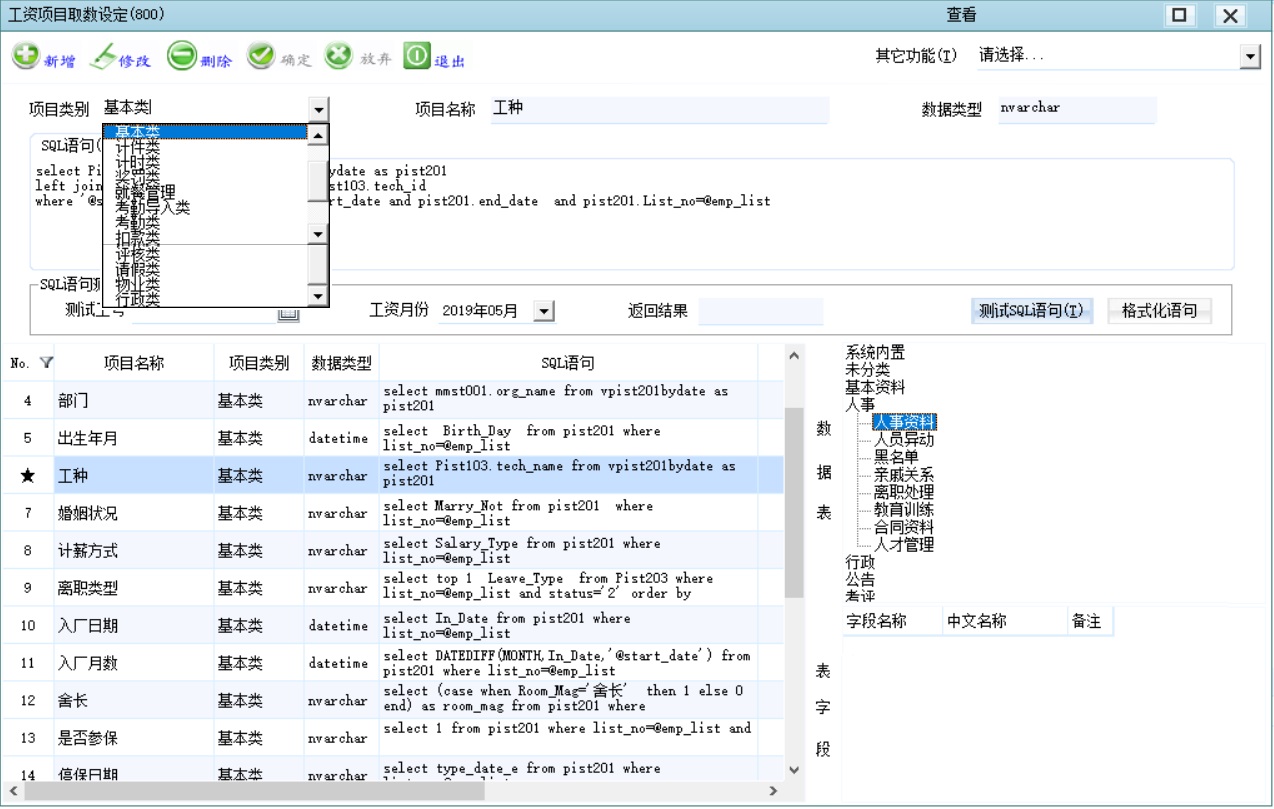Select the 离职类型 row in the grid
This screenshot has width=1274, height=809.
[x=392, y=588]
